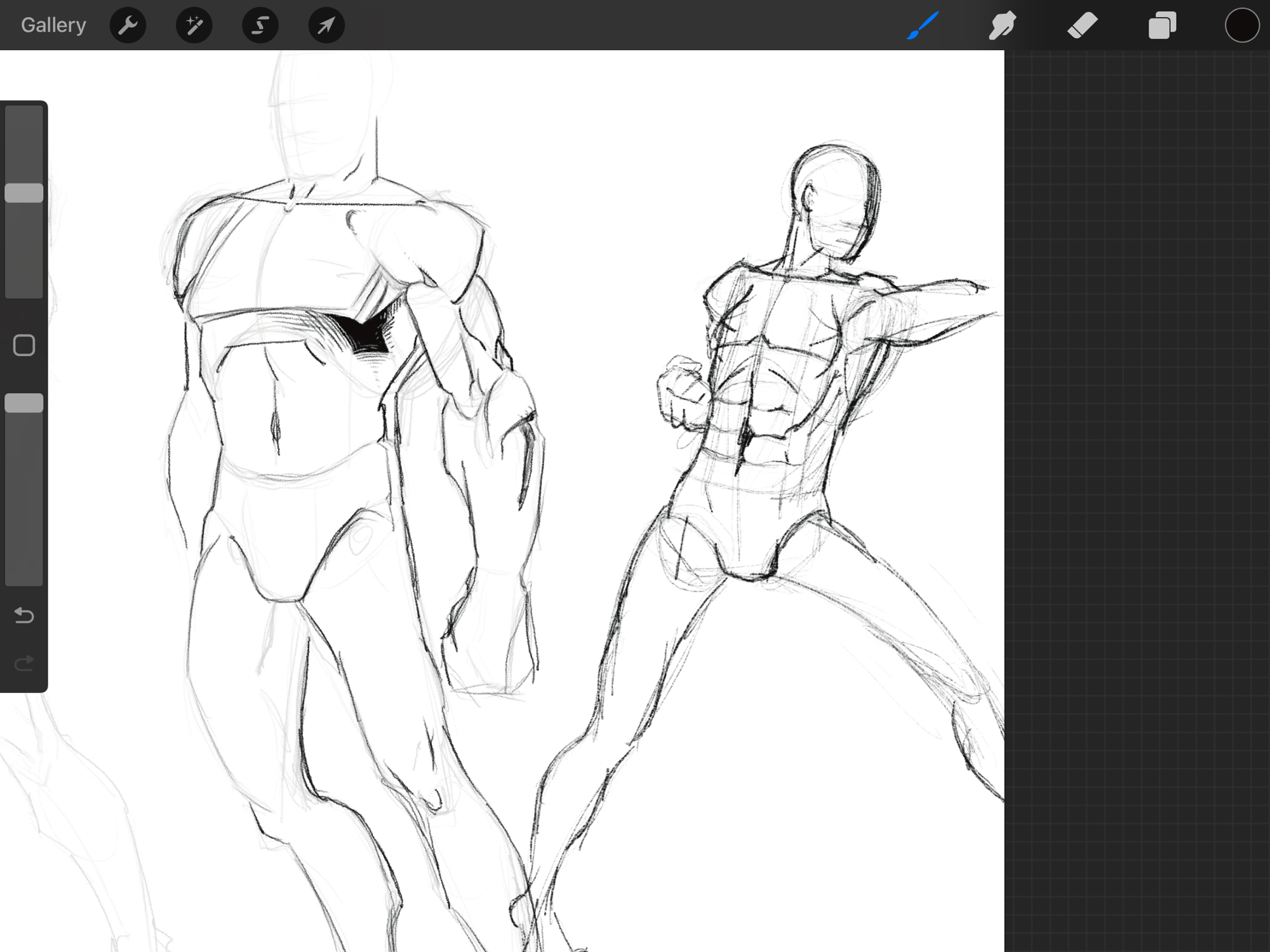Tap the square Modify button in sidebar
This screenshot has width=1270, height=952.
pos(24,345)
